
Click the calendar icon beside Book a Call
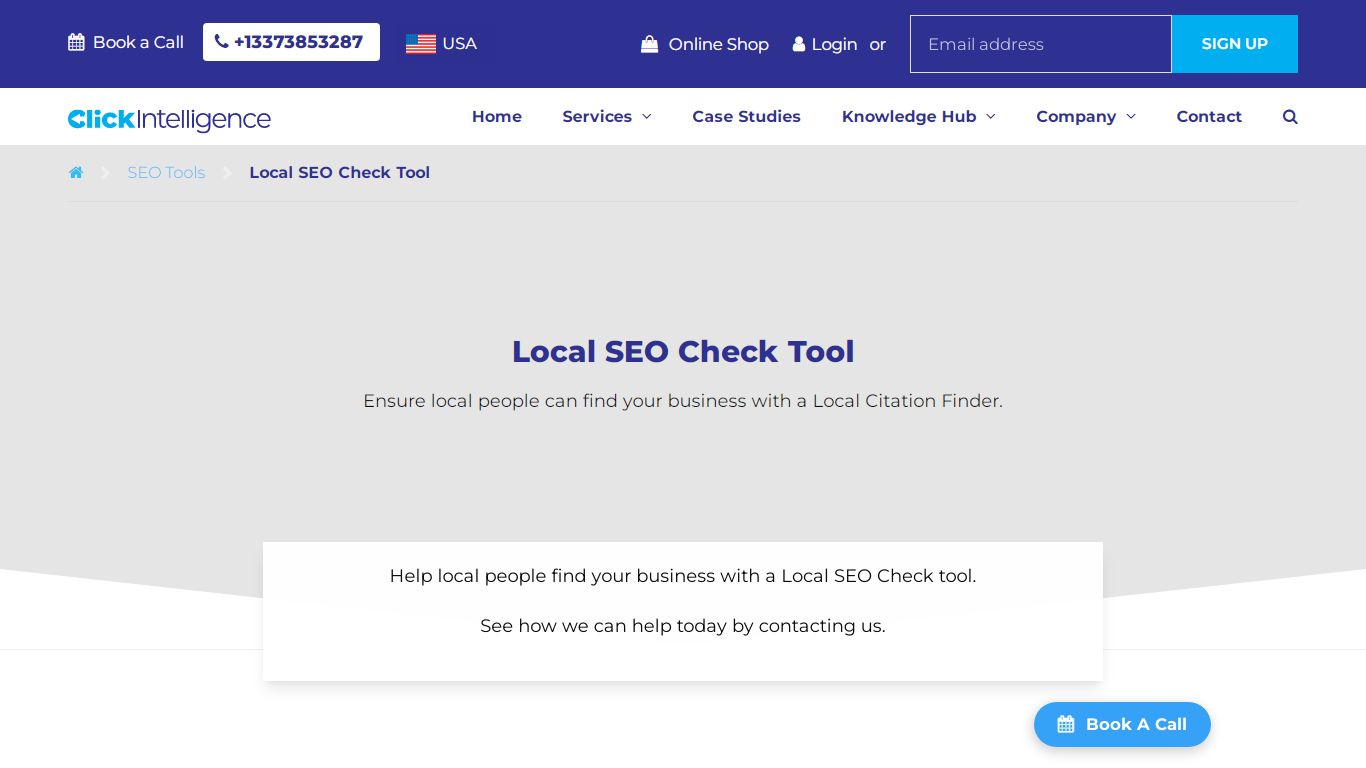coord(76,42)
